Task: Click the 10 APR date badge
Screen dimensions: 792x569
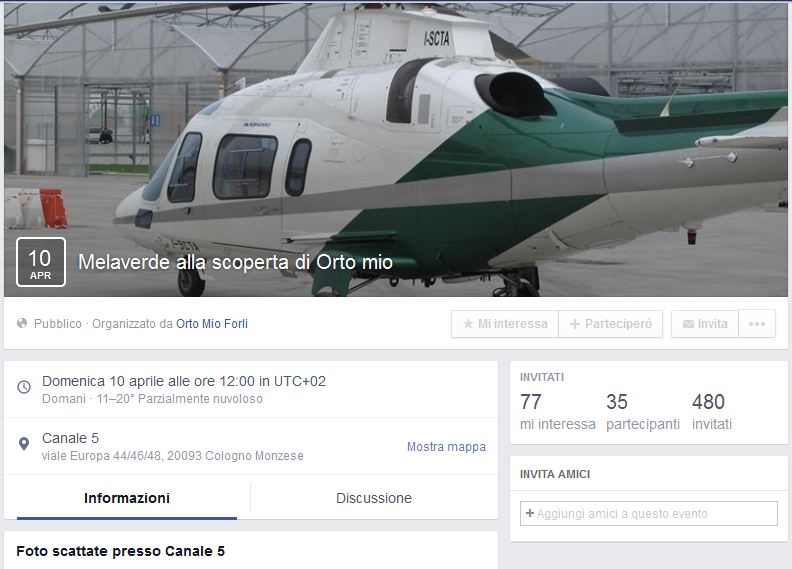Action: click(41, 262)
